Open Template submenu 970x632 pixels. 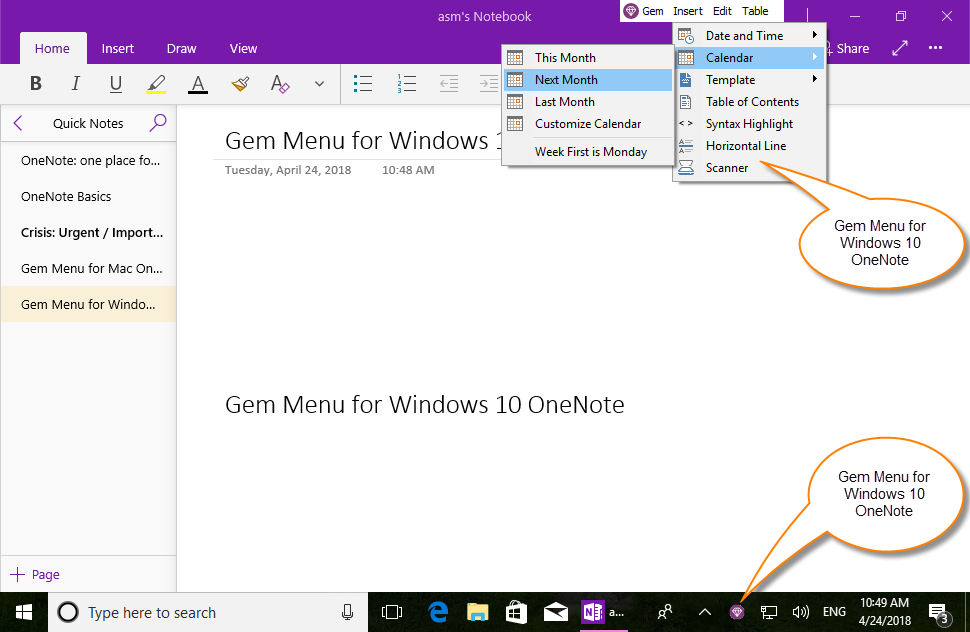[x=749, y=80]
